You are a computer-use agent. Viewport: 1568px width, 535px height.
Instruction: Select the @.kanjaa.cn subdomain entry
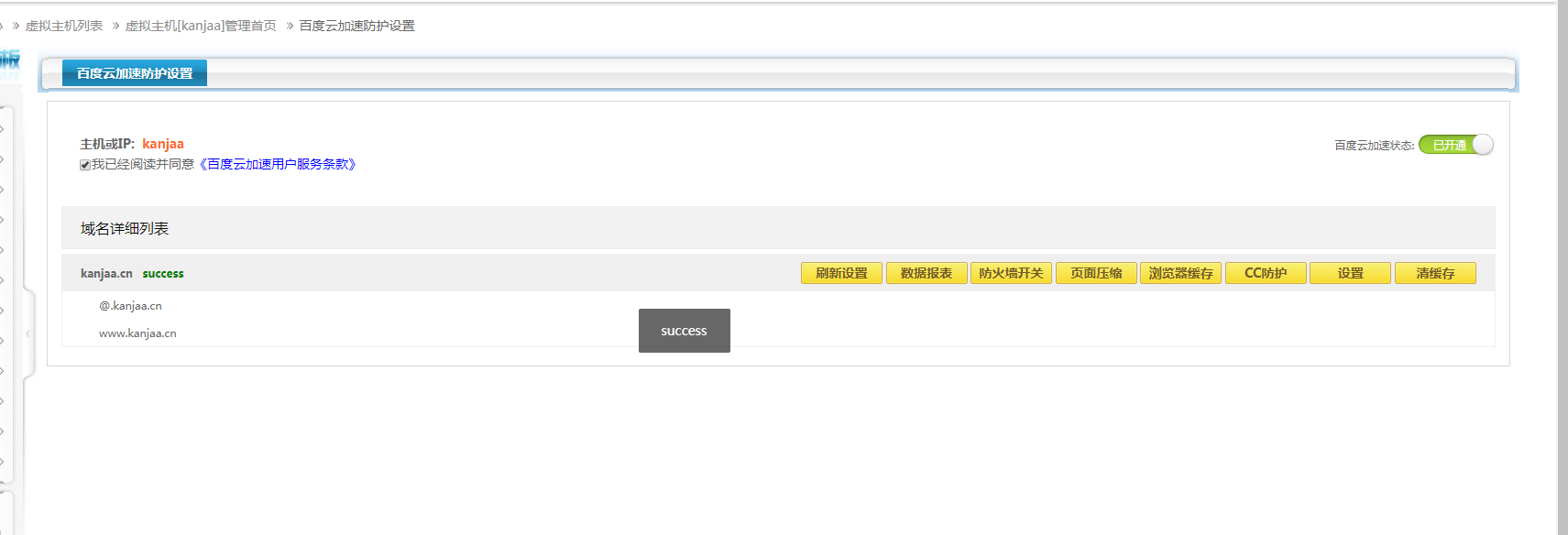tap(130, 306)
